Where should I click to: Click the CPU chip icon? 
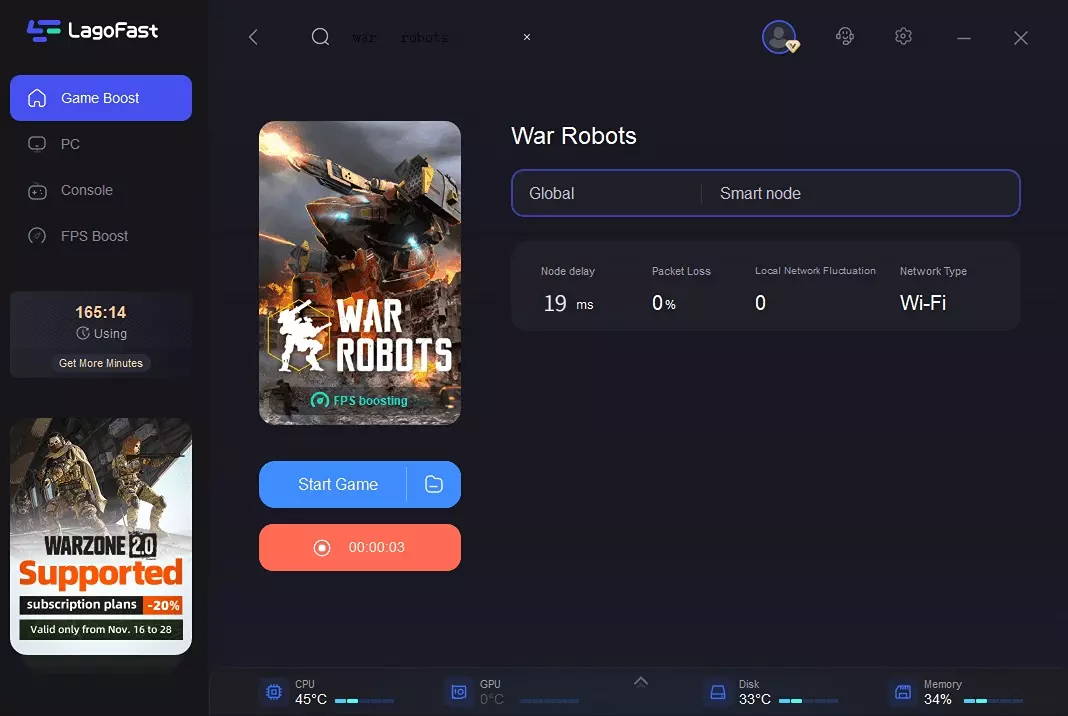274,692
